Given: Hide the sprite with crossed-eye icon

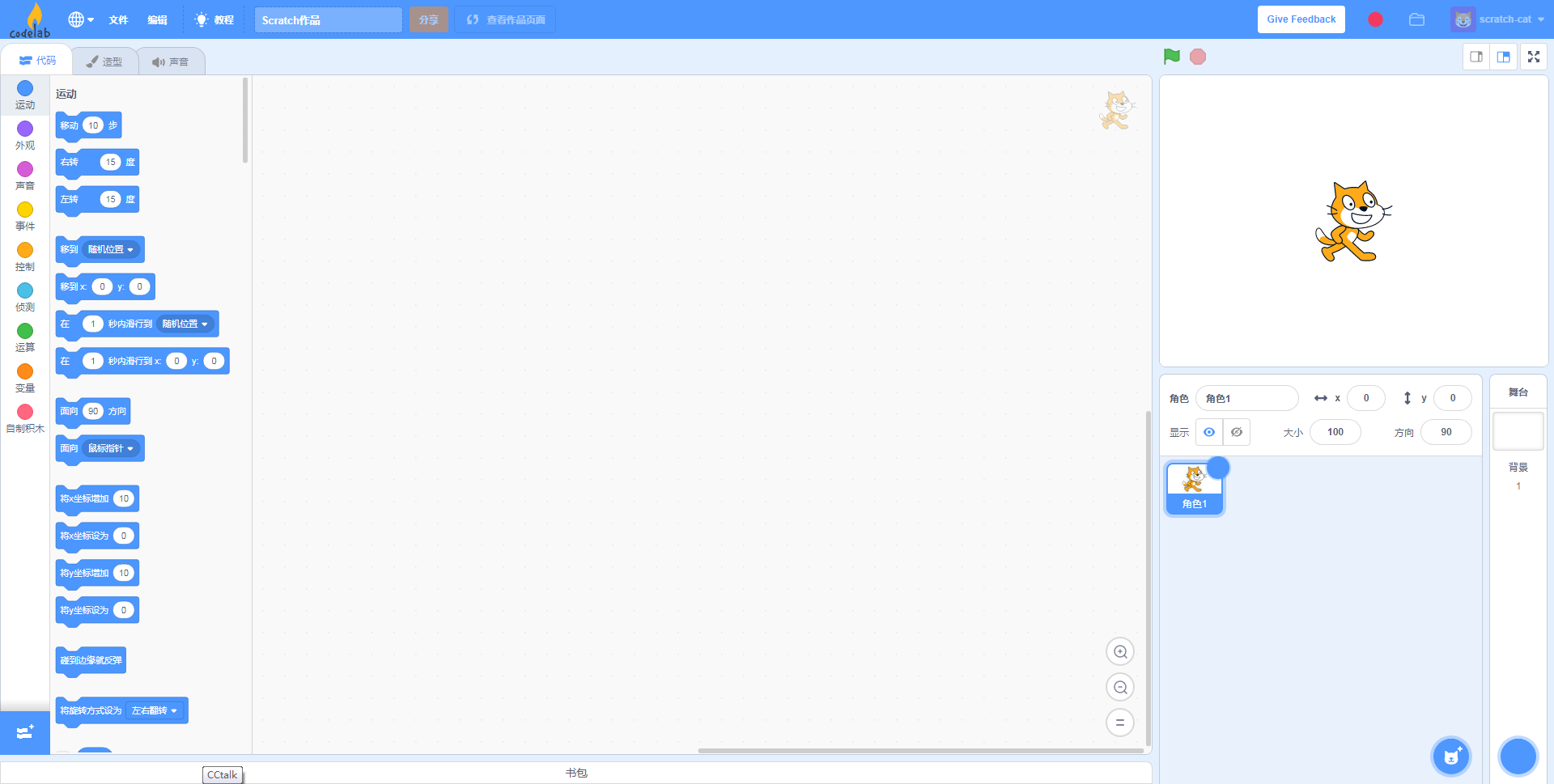Looking at the screenshot, I should click(1237, 432).
